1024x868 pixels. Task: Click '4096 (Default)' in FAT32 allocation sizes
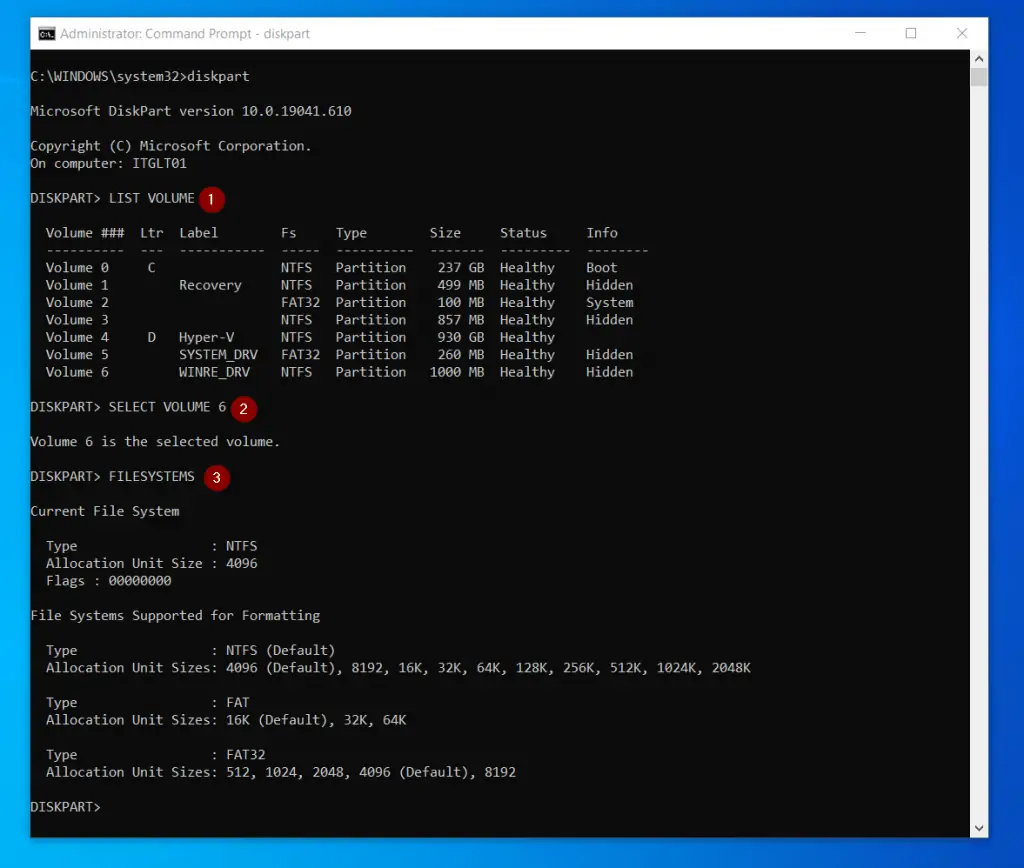tap(414, 772)
